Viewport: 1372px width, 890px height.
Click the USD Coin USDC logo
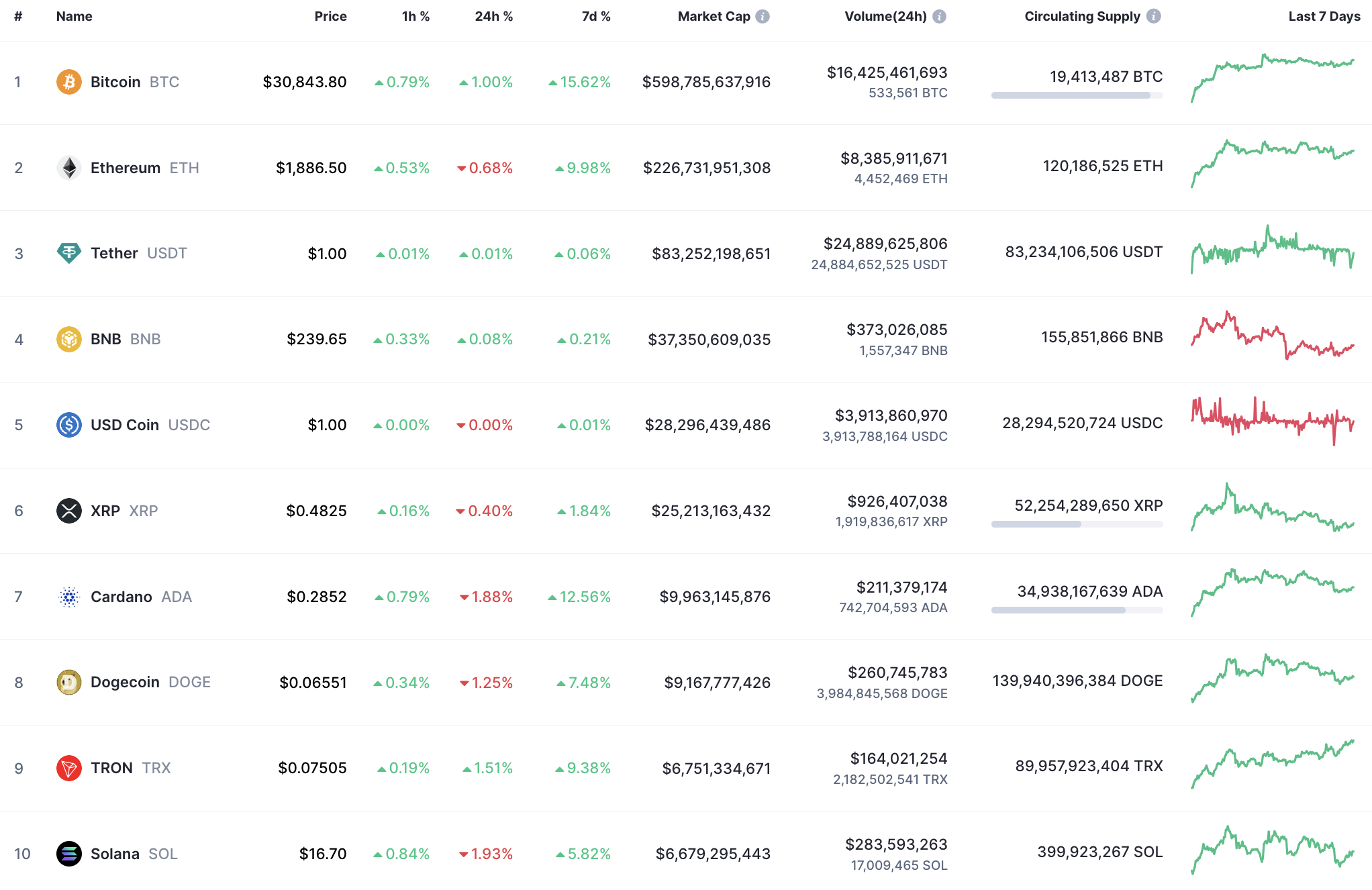69,424
